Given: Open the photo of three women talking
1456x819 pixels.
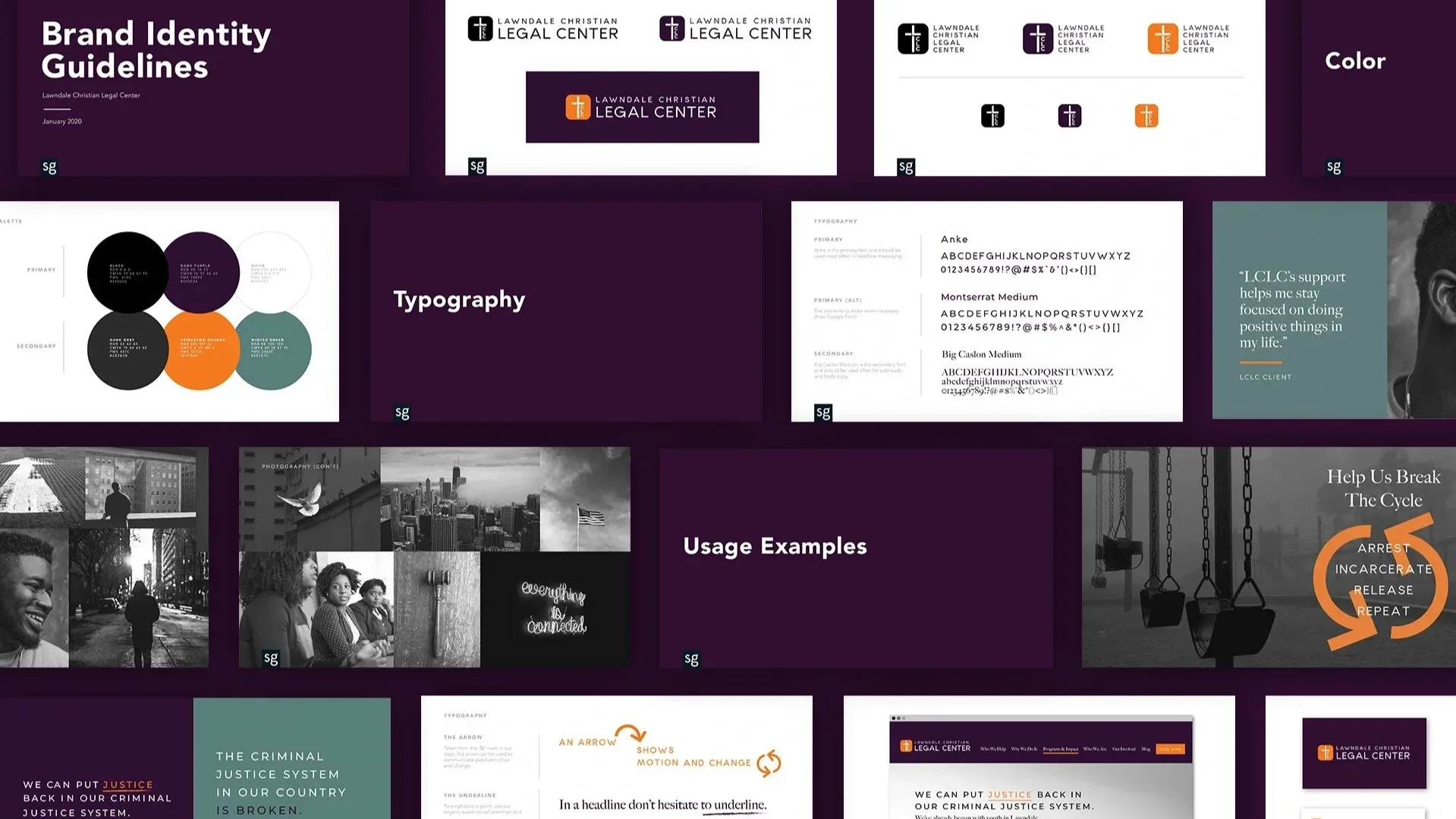Looking at the screenshot, I should click(316, 609).
